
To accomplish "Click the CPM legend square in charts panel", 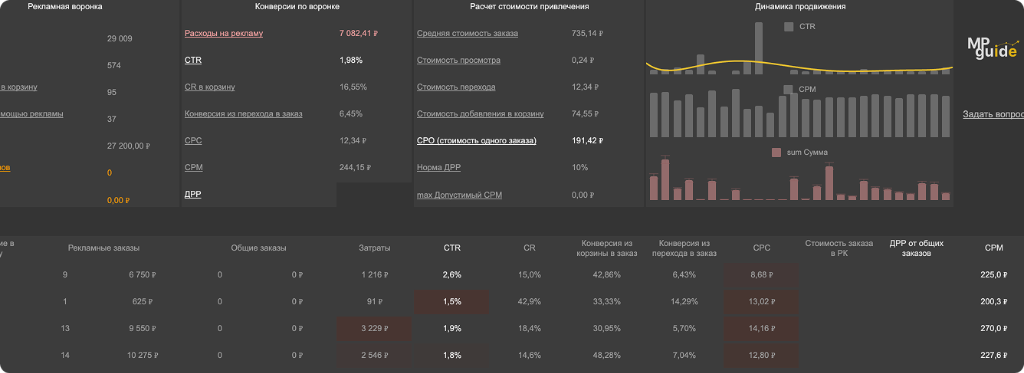I will [789, 89].
